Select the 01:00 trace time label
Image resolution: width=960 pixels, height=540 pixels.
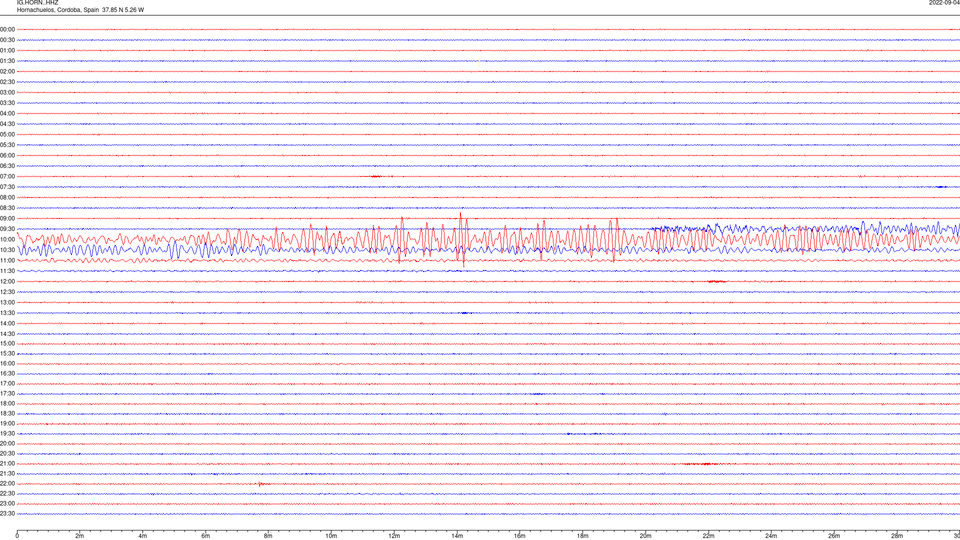7,50
